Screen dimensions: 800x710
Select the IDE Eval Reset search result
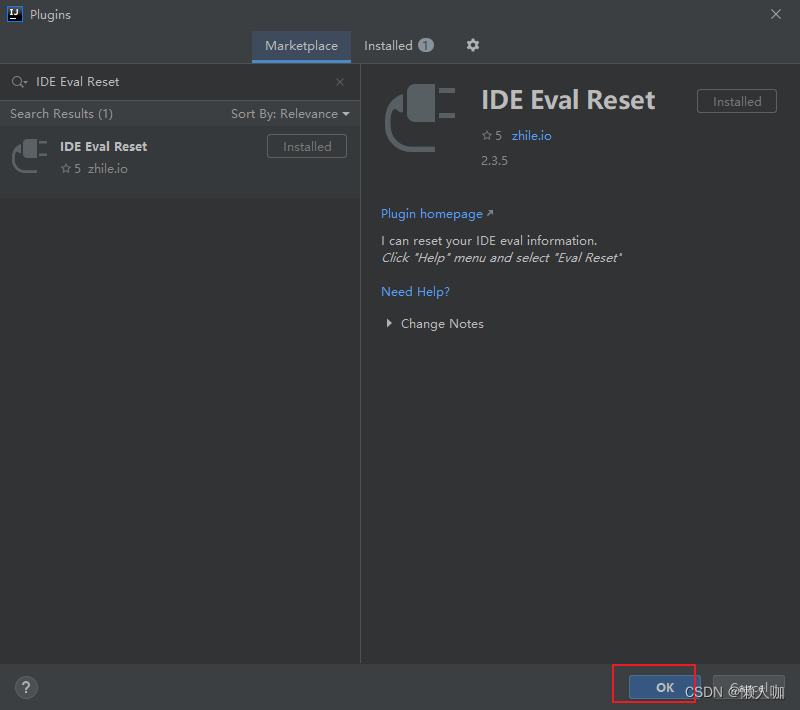pos(180,162)
